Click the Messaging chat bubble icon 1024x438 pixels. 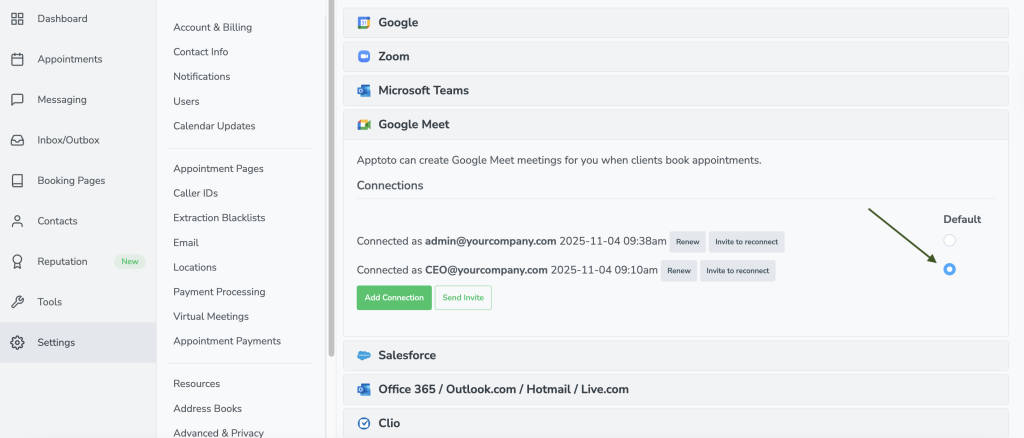tap(18, 100)
